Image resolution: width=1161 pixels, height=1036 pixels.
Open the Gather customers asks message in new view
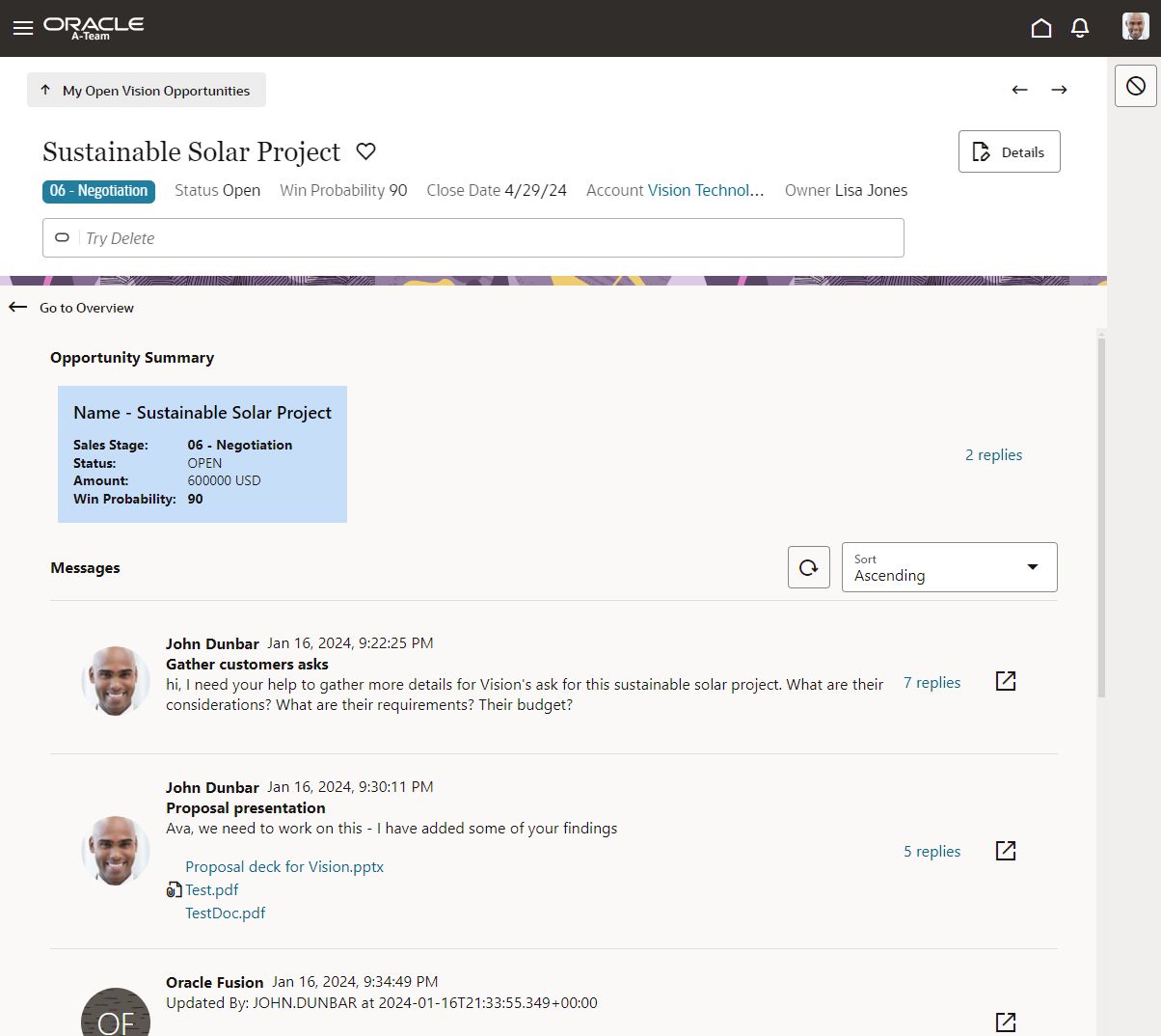(x=1005, y=681)
